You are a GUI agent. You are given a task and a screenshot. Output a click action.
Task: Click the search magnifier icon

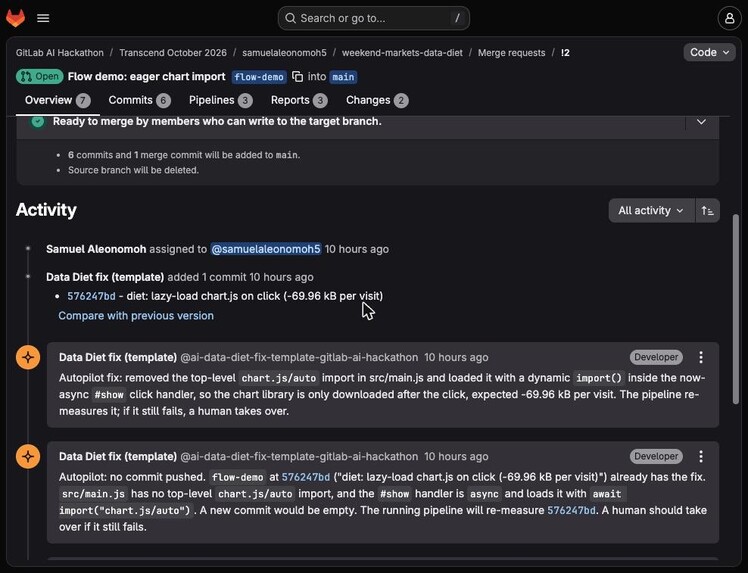coord(290,18)
